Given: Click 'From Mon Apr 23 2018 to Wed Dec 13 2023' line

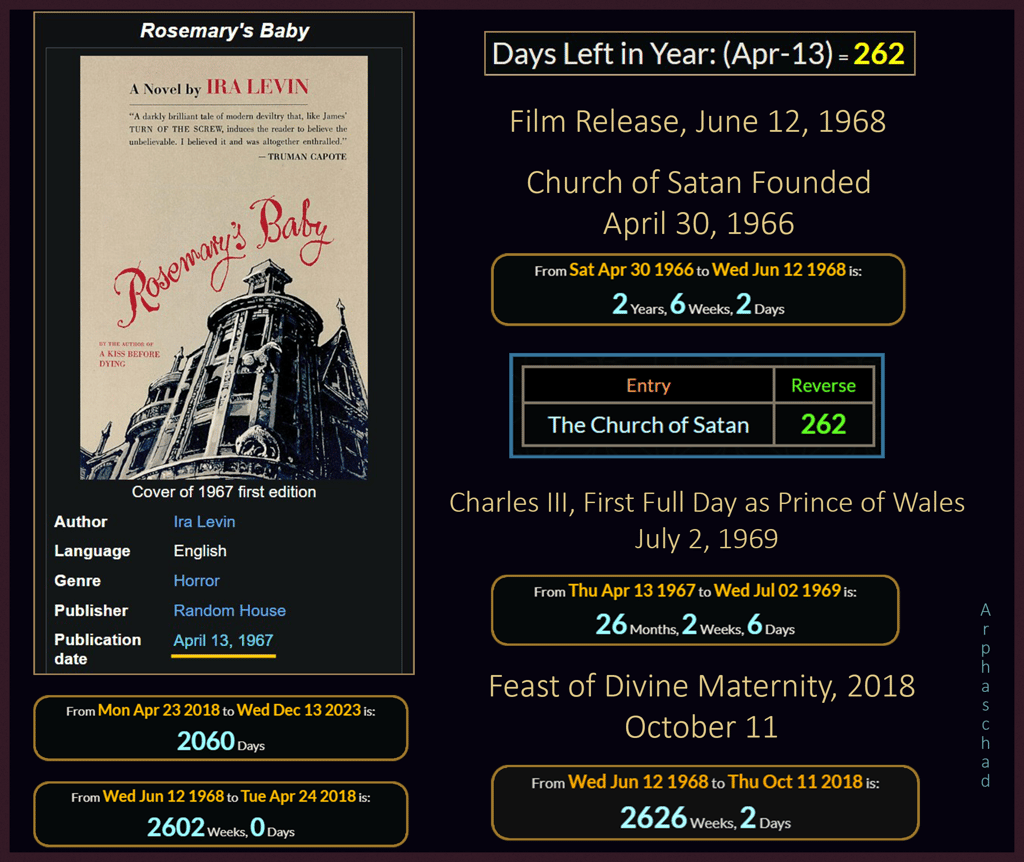Looking at the screenshot, I should 221,710.
